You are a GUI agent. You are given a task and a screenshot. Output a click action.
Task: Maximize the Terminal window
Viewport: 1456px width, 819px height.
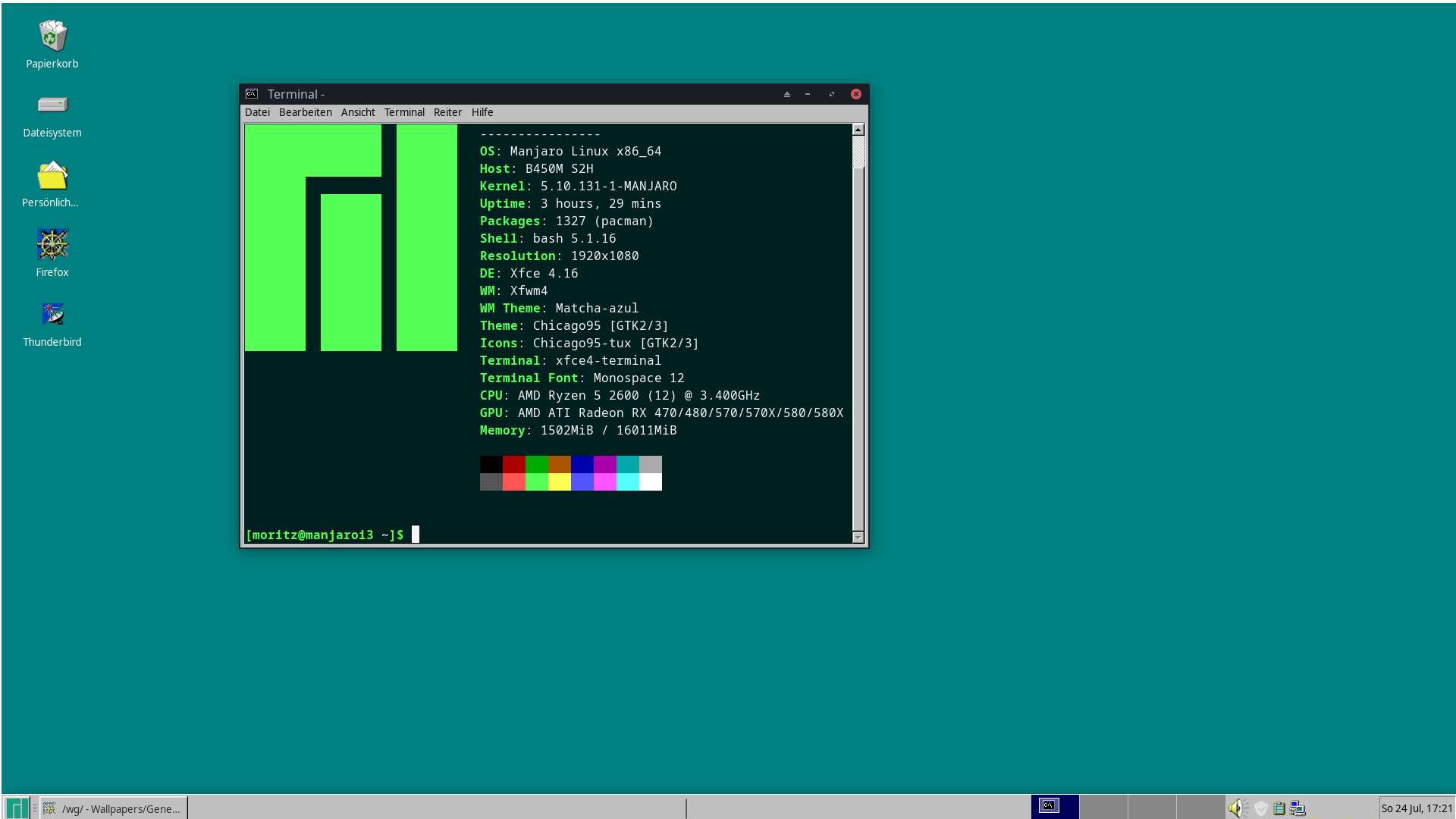pyautogui.click(x=832, y=94)
